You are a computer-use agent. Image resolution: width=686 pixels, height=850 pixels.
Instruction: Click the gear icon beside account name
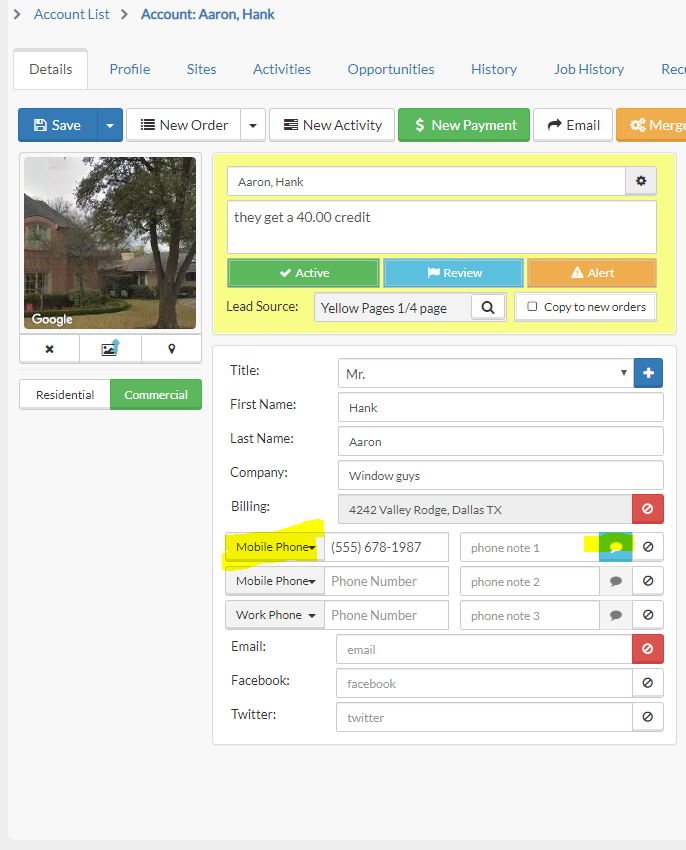point(641,182)
